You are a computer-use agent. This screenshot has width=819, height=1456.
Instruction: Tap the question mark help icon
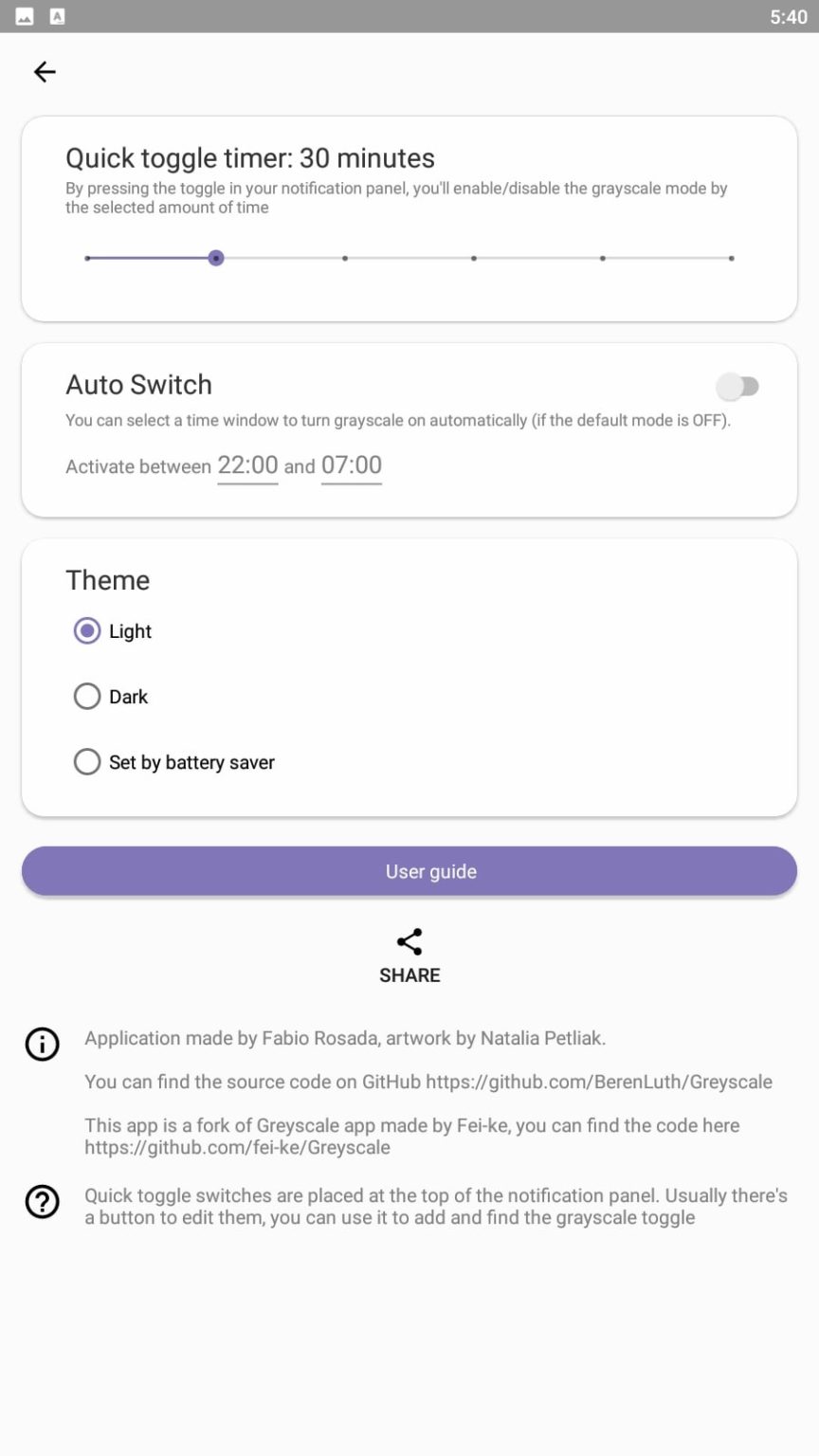pos(42,1201)
